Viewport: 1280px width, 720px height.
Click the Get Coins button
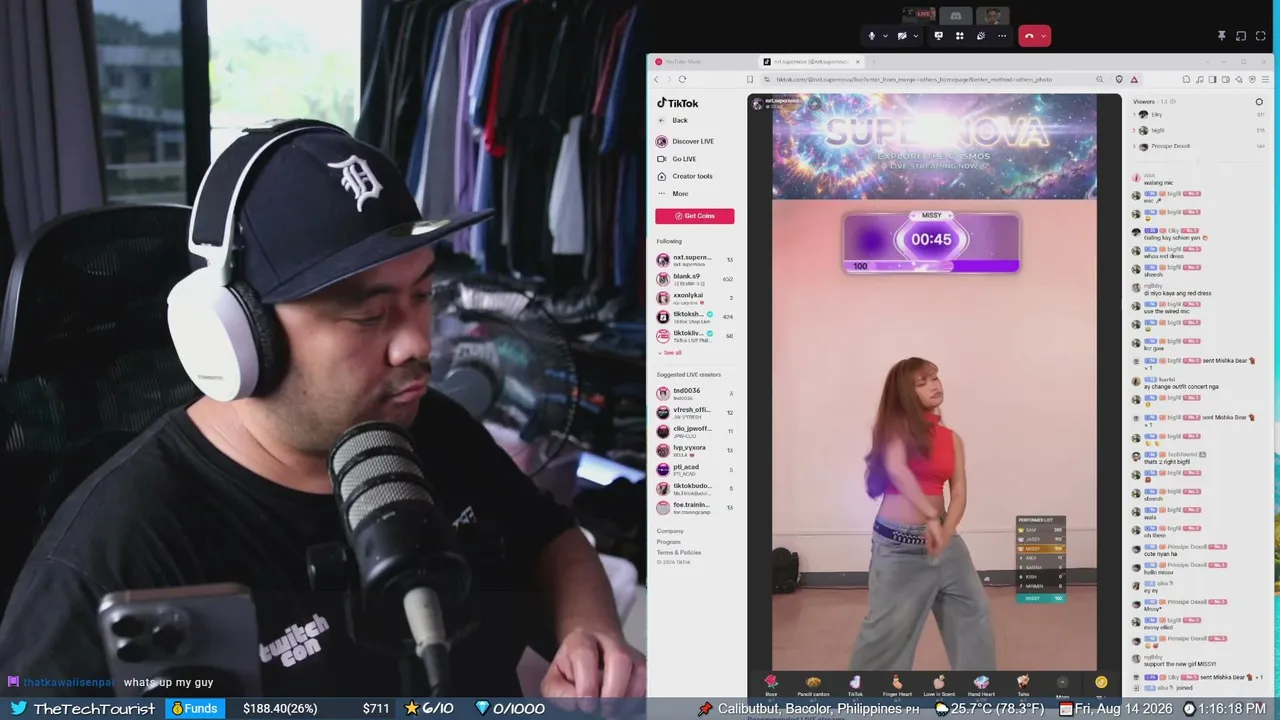[695, 216]
